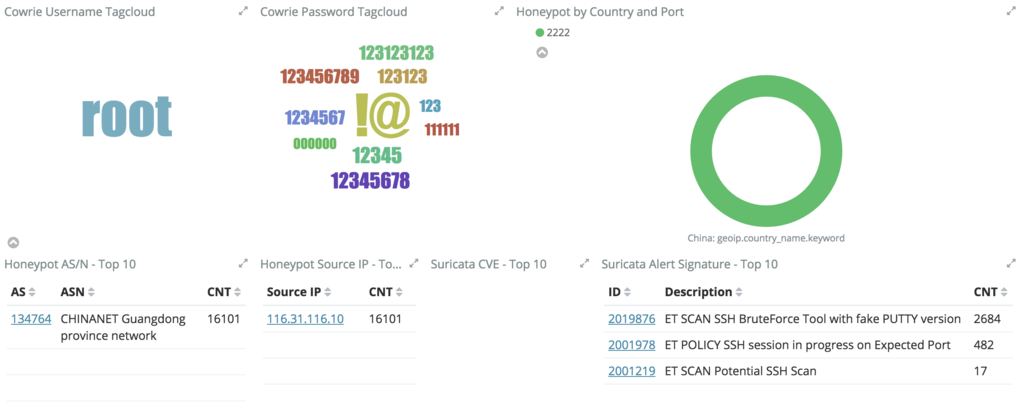Open signature ID 2001978 link
Image resolution: width=1024 pixels, height=403 pixels.
click(x=632, y=345)
